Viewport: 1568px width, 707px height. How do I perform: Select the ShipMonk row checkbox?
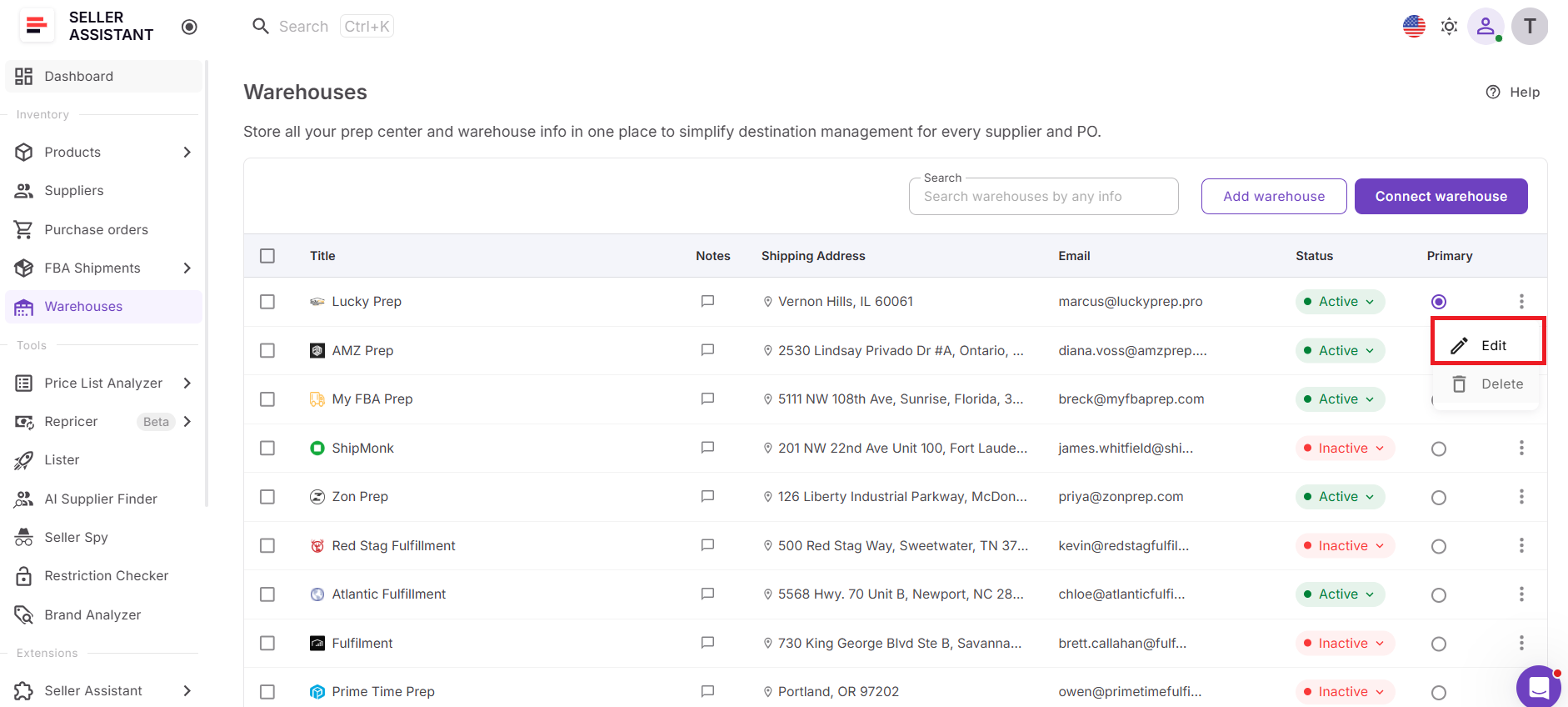click(267, 449)
